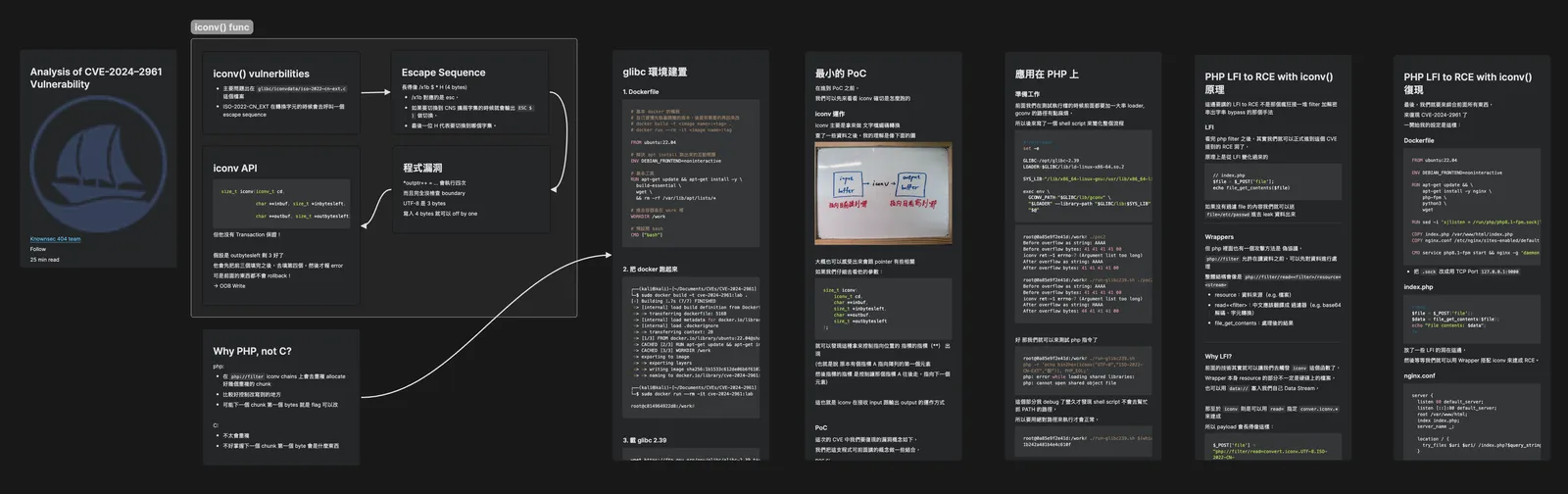Select the Why PHP, not C? card heading

pyautogui.click(x=252, y=351)
